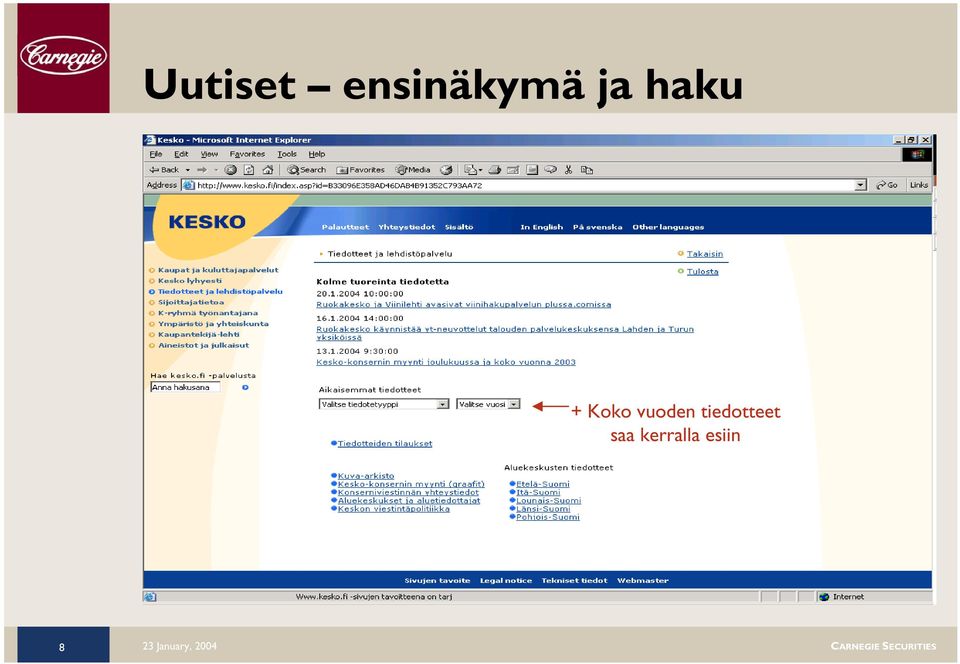
Task: Open Pohjois-Suomi regional releases
Action: coord(547,517)
